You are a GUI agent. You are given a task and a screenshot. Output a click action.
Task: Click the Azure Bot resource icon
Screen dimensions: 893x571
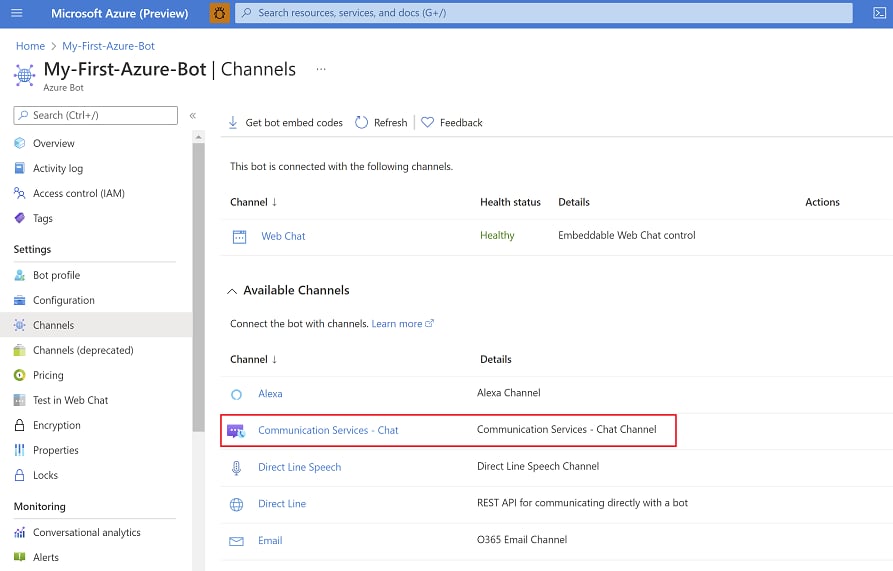24,75
